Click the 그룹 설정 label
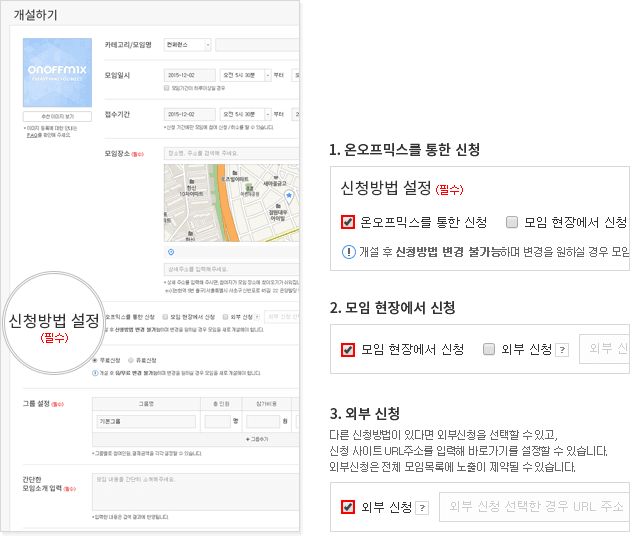The height and width of the screenshot is (536, 630). pos(36,403)
